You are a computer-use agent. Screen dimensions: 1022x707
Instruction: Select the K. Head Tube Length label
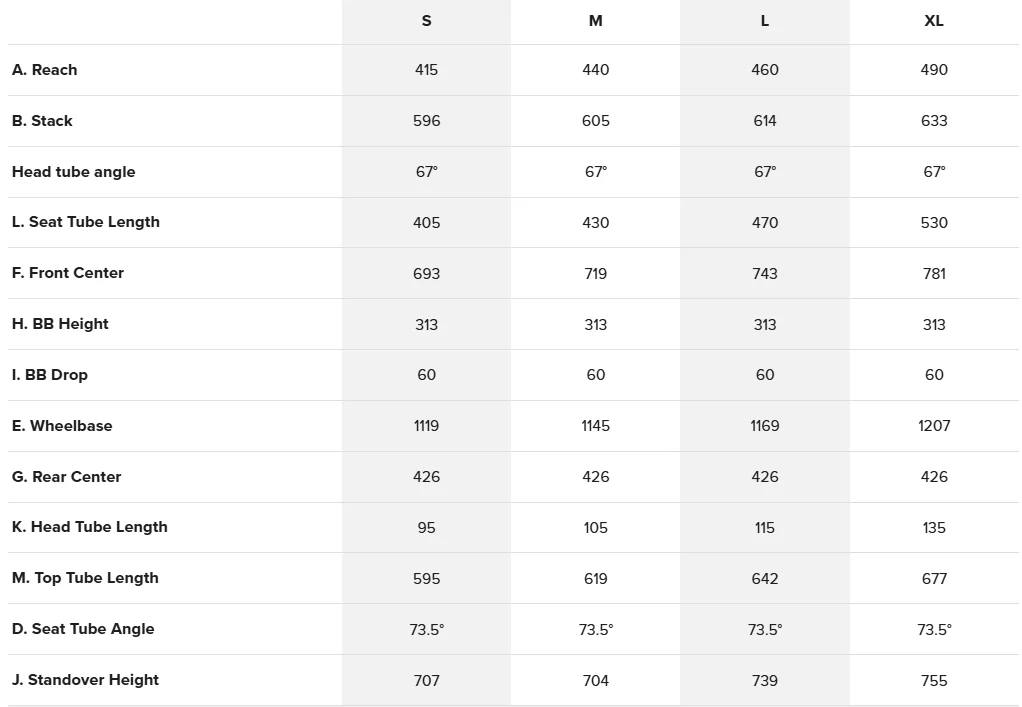90,527
